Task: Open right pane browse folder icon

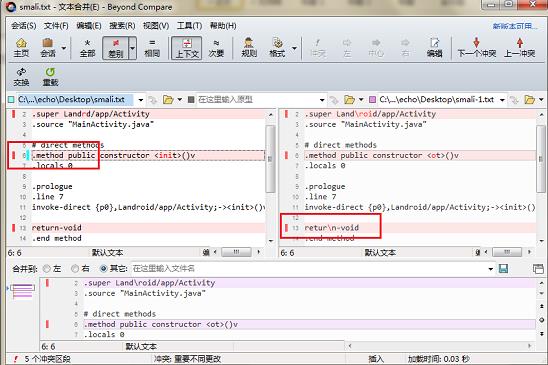Action: click(x=529, y=100)
